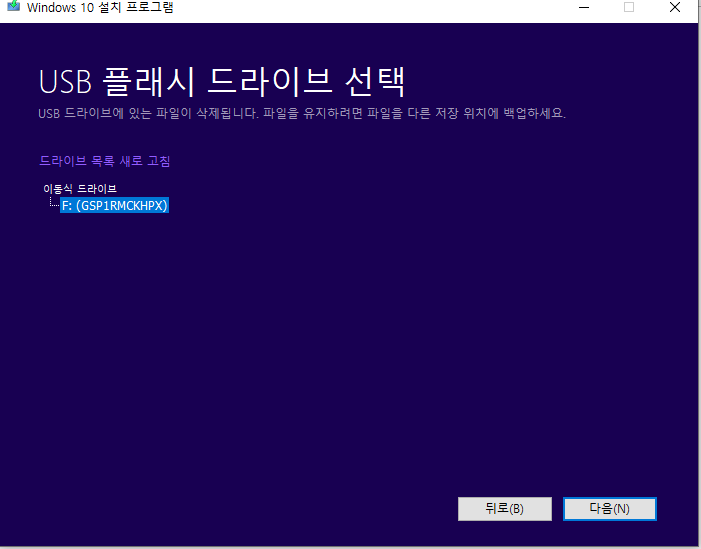
Task: Close the Windows 10 setup window
Action: (675, 7)
